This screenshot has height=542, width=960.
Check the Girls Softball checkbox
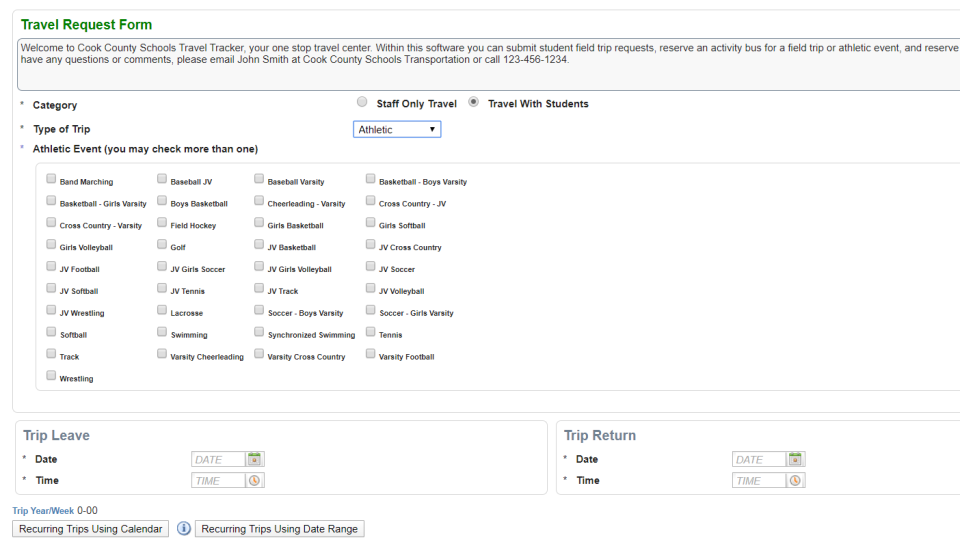[370, 222]
